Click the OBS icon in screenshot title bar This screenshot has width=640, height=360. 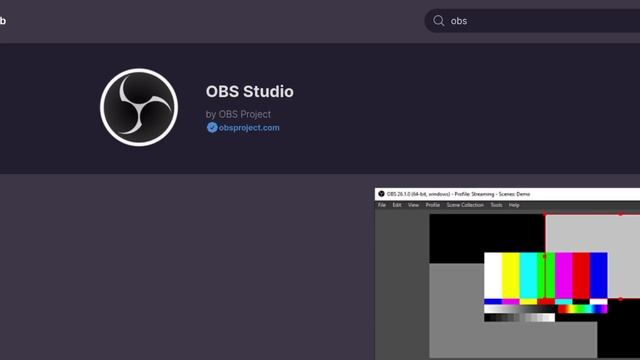tap(381, 194)
